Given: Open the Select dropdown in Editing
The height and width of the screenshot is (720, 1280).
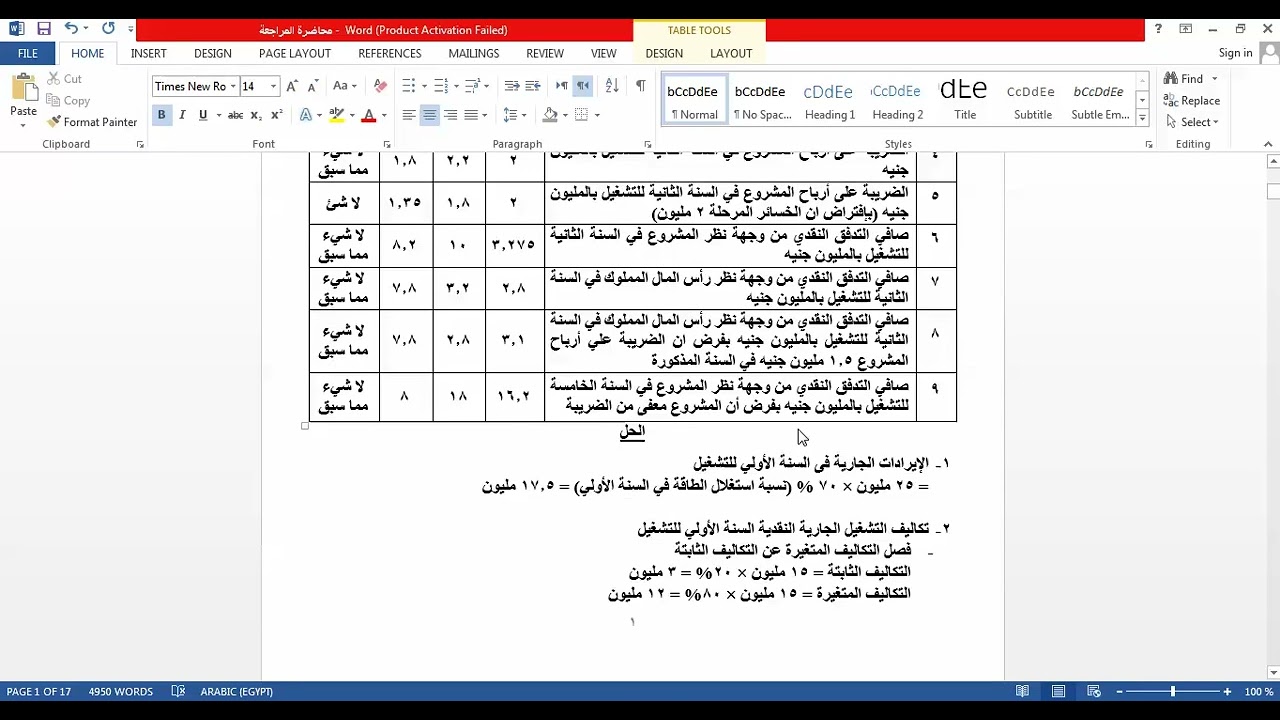Looking at the screenshot, I should 1191,122.
